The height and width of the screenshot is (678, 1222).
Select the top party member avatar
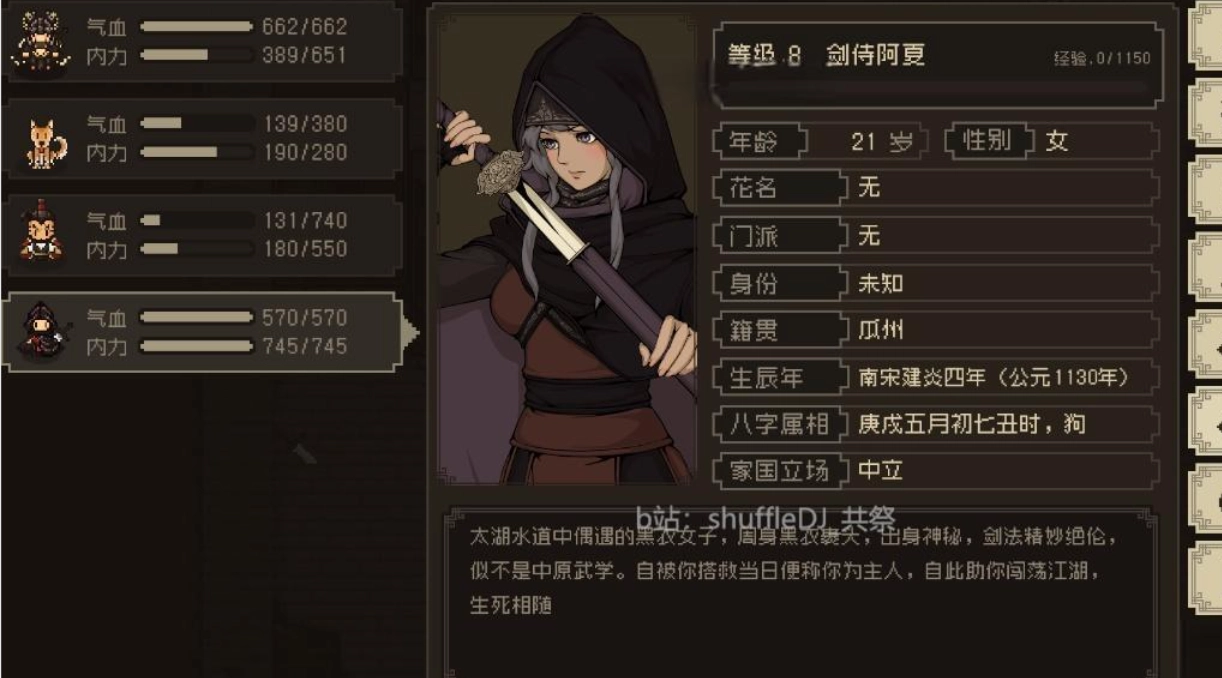click(39, 42)
